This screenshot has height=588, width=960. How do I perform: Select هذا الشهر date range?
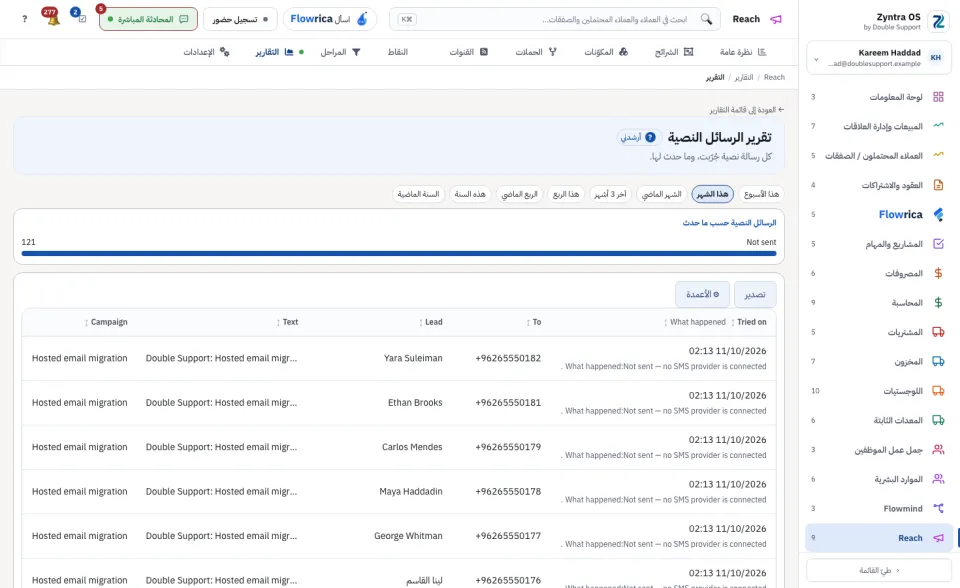click(x=713, y=194)
